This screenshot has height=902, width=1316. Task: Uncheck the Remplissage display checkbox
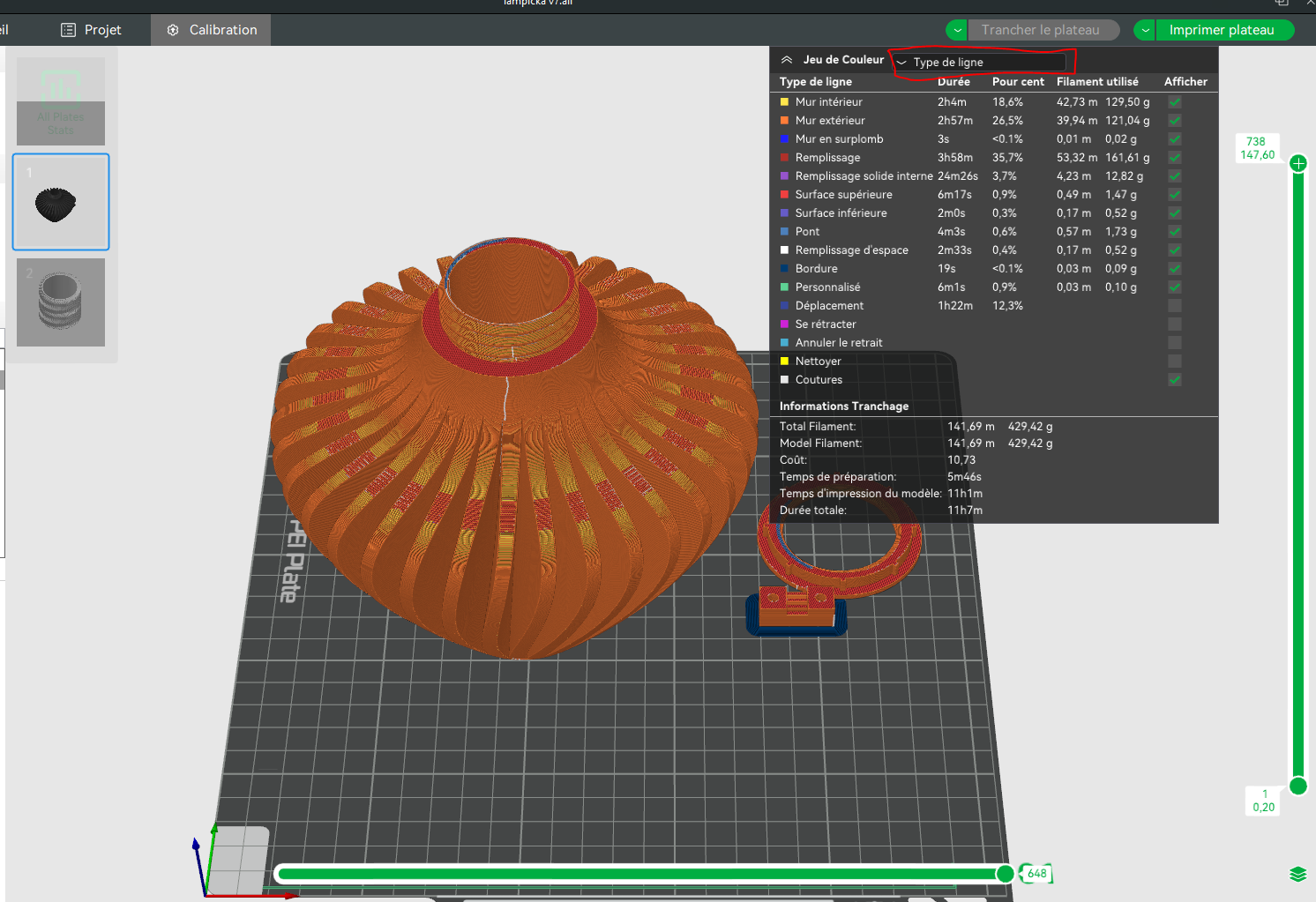click(x=1175, y=158)
